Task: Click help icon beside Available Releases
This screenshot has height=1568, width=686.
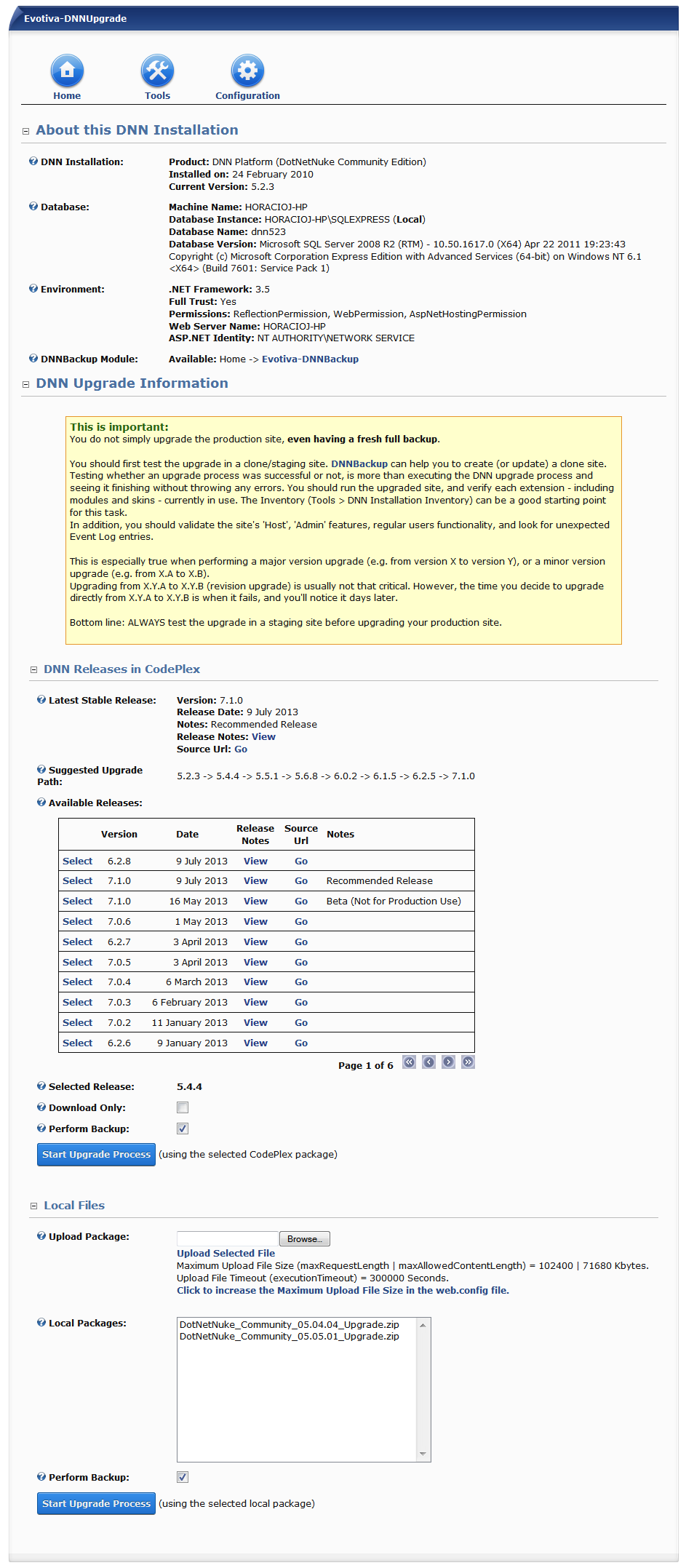Action: click(x=41, y=803)
